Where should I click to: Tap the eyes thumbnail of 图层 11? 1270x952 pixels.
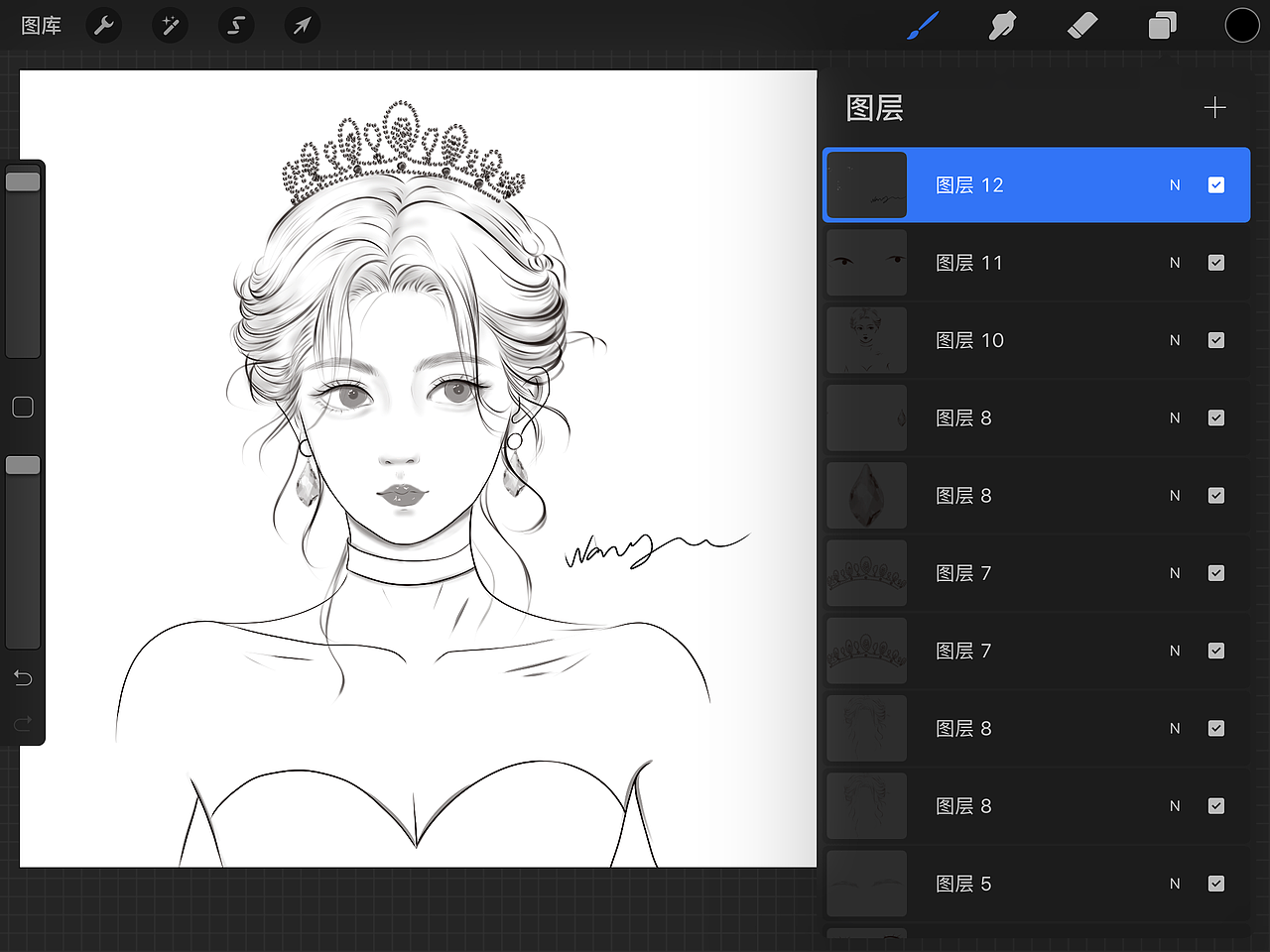coord(867,263)
